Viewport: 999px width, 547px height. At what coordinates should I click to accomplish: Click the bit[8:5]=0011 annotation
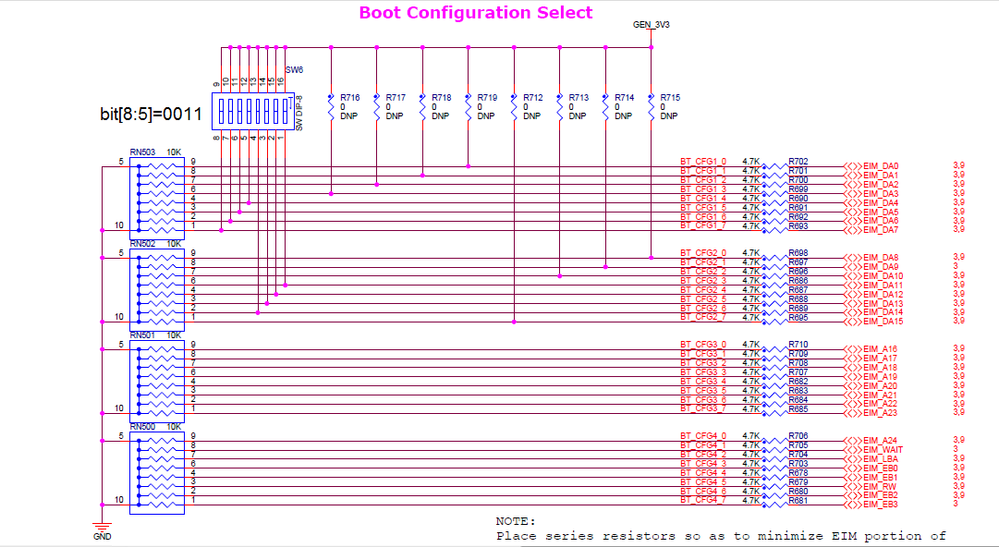tap(152, 115)
